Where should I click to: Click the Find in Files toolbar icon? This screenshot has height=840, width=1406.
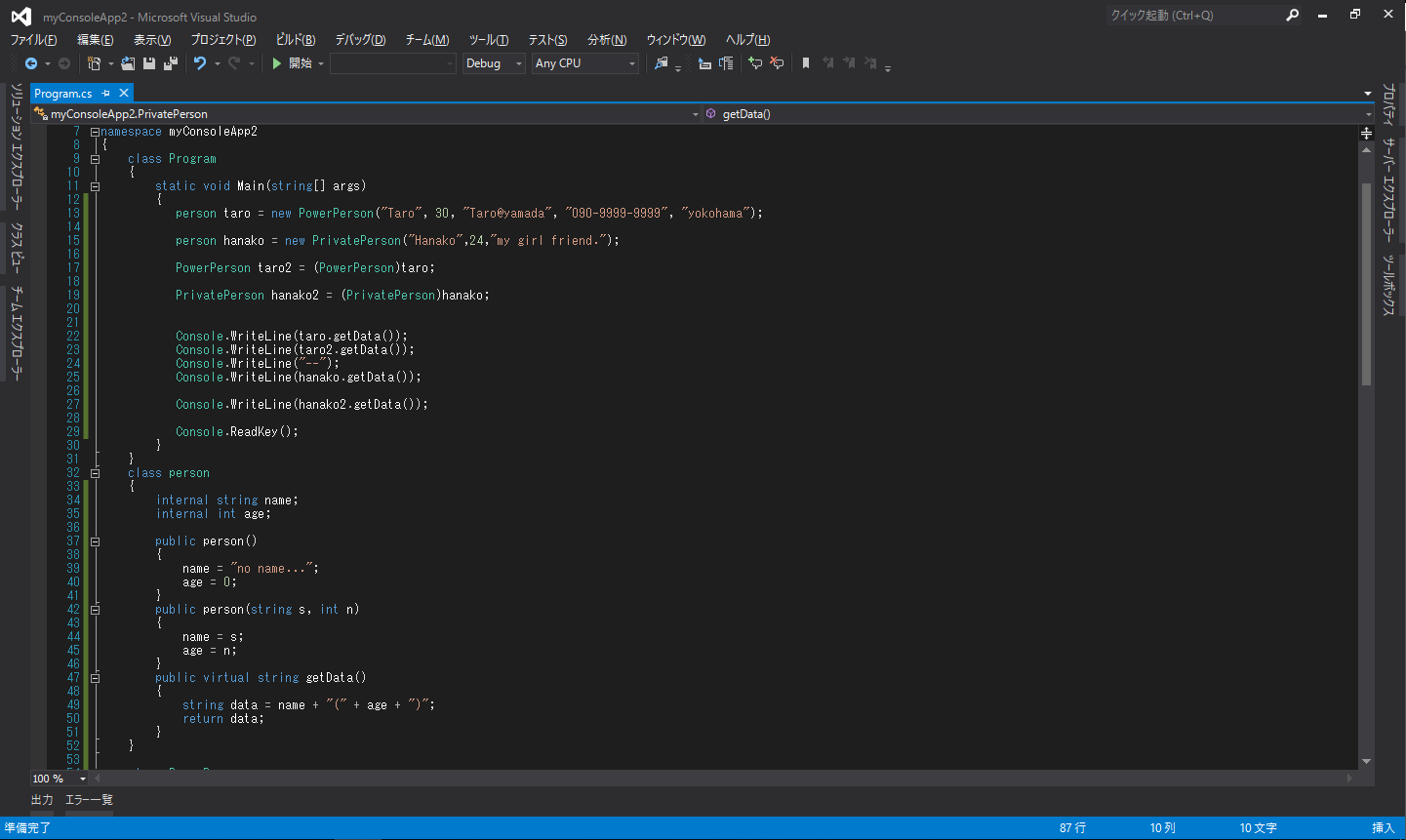[x=662, y=63]
